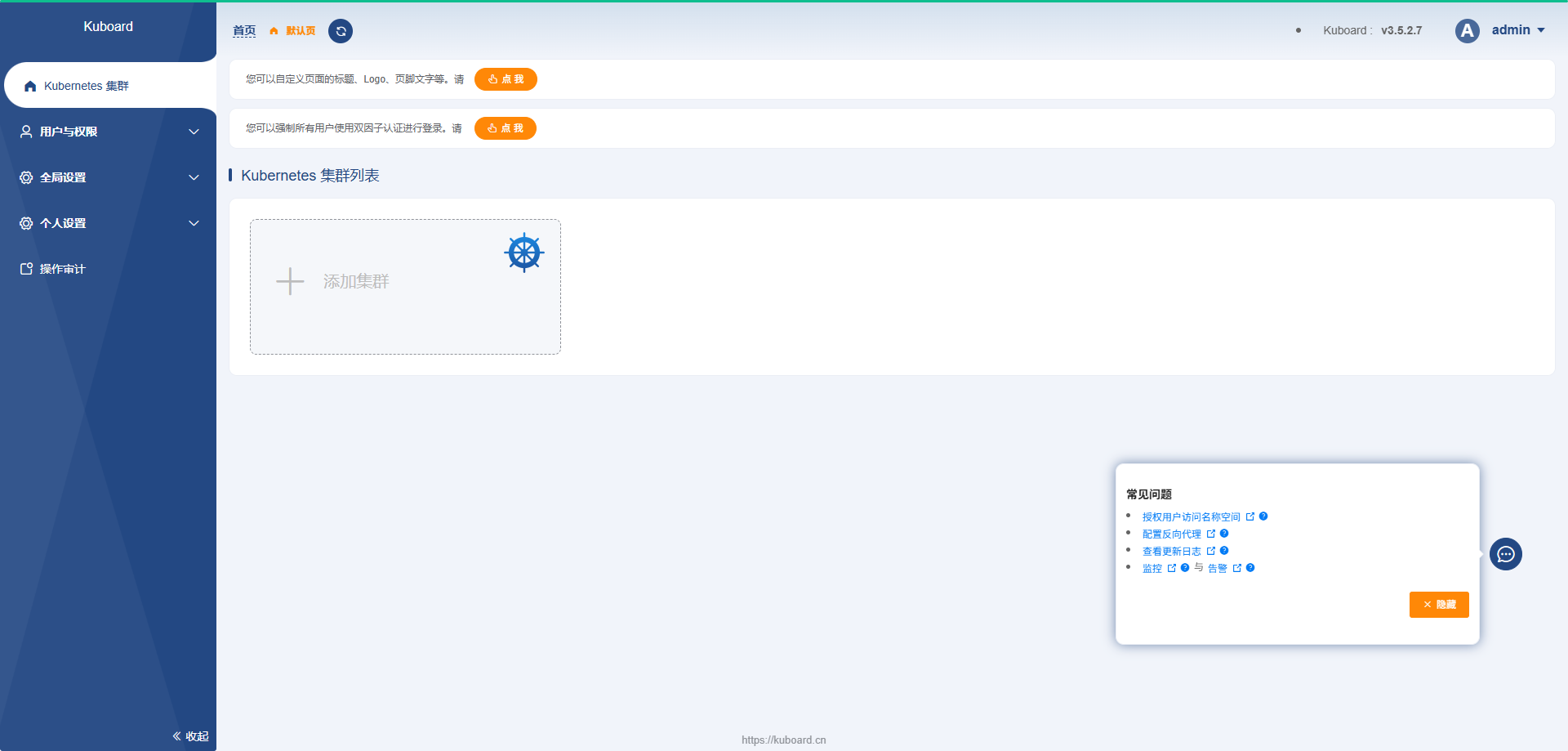This screenshot has height=751, width=1568.
Task: Select Kubernetes 集群 in the sidebar
Action: coord(110,86)
